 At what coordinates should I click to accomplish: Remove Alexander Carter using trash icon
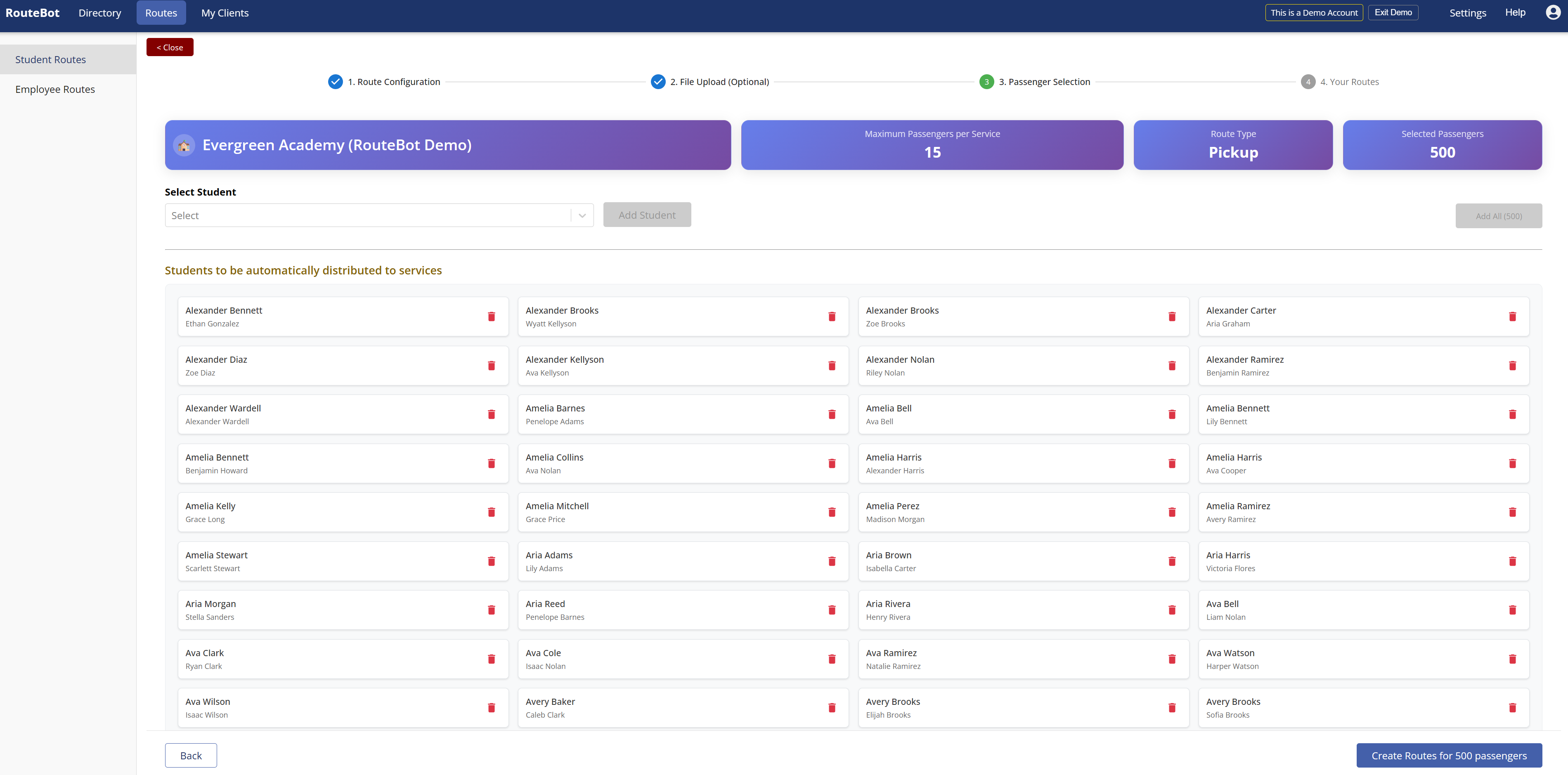[x=1512, y=317]
